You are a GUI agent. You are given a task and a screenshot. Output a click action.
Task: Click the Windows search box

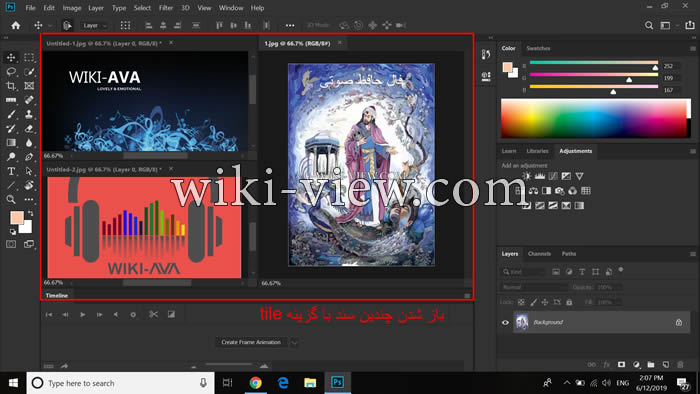point(121,383)
